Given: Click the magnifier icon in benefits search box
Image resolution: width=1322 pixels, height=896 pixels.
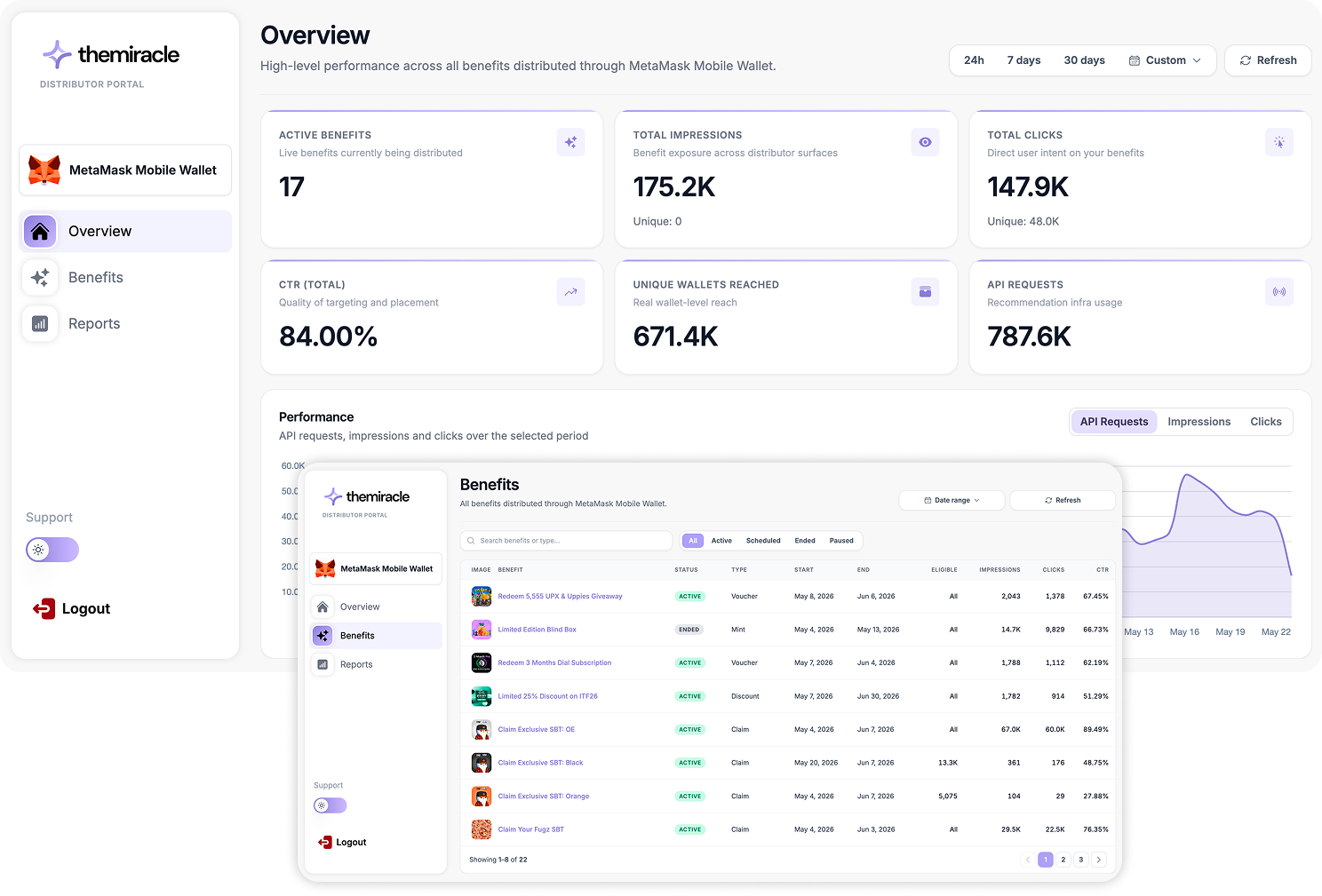Looking at the screenshot, I should (472, 541).
